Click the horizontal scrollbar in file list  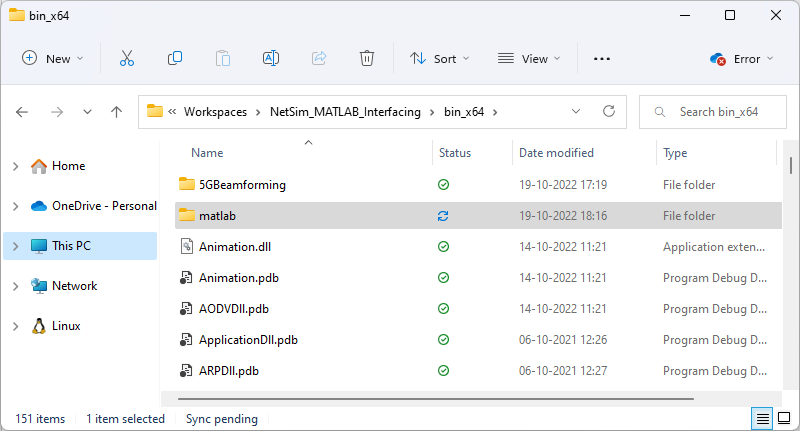pyautogui.click(x=436, y=398)
